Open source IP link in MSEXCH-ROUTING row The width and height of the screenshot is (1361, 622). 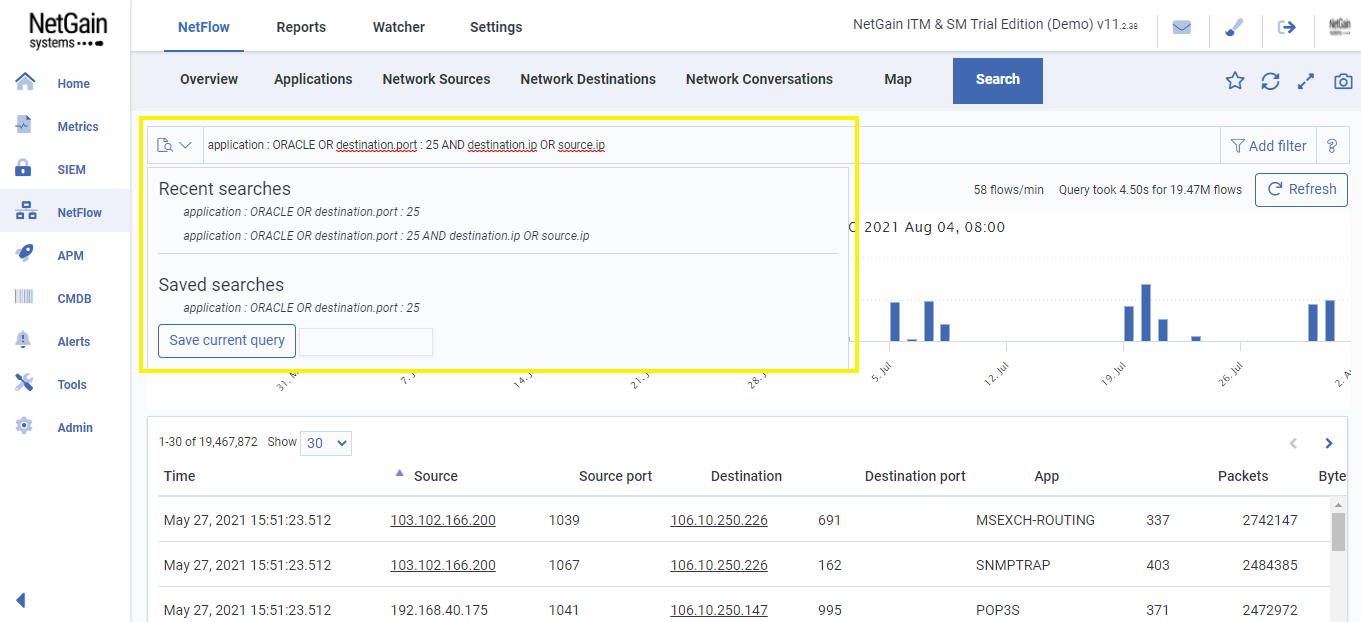(x=443, y=520)
